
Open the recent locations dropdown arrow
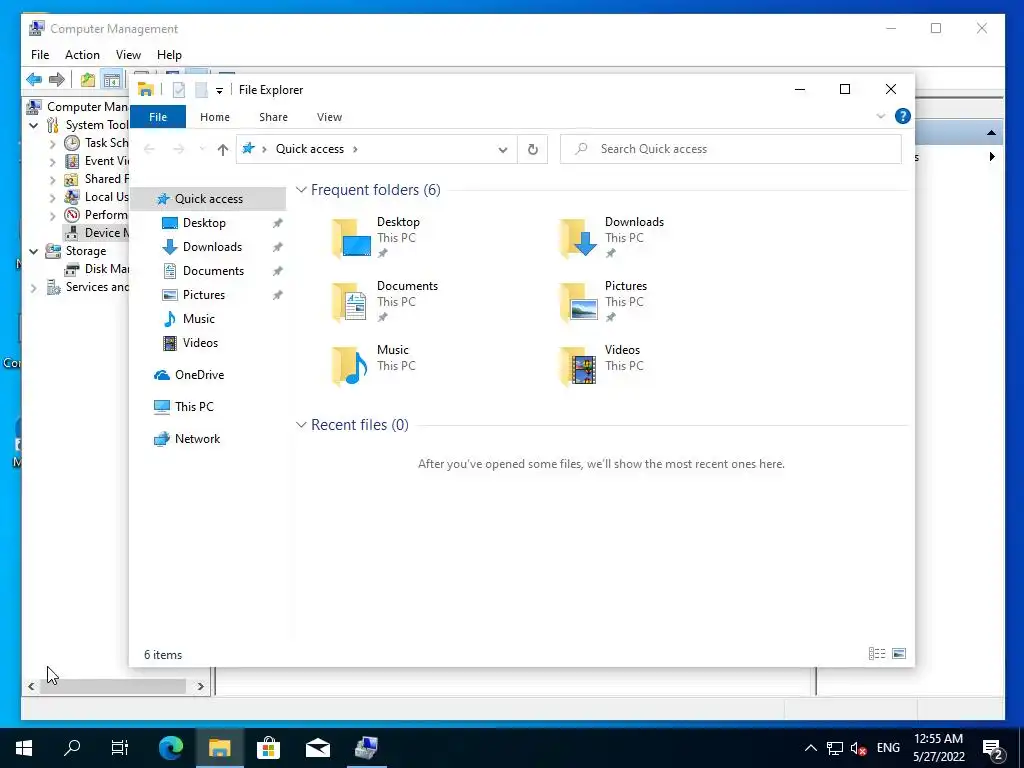pyautogui.click(x=202, y=150)
